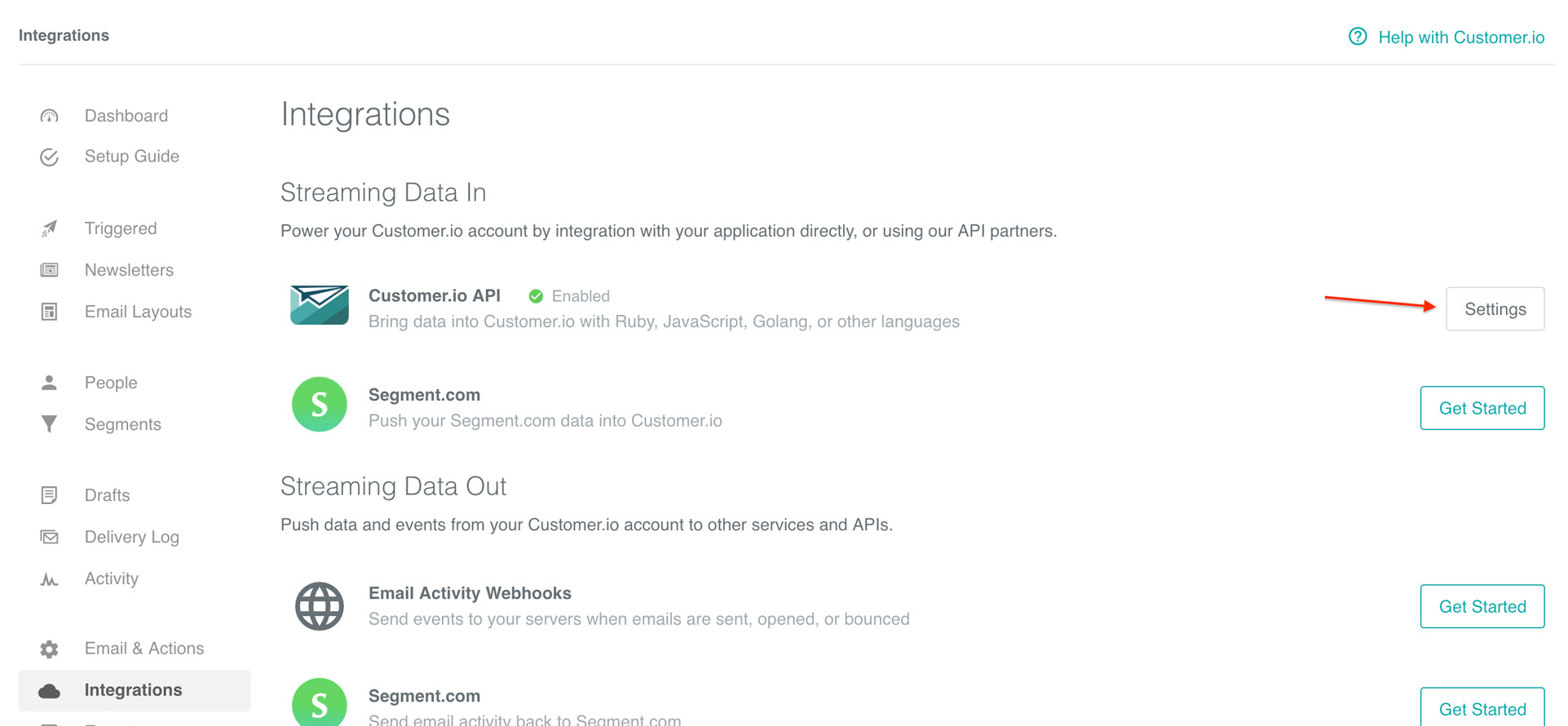Open the Dashboard menu item

click(x=126, y=116)
